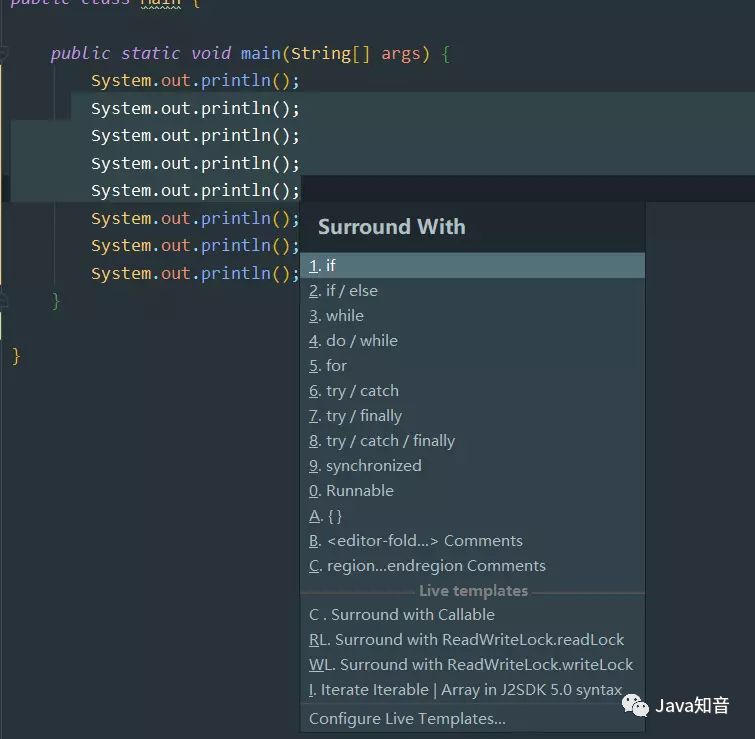Select '6. try / catch' option
The width and height of the screenshot is (755, 739).
pyautogui.click(x=472, y=390)
